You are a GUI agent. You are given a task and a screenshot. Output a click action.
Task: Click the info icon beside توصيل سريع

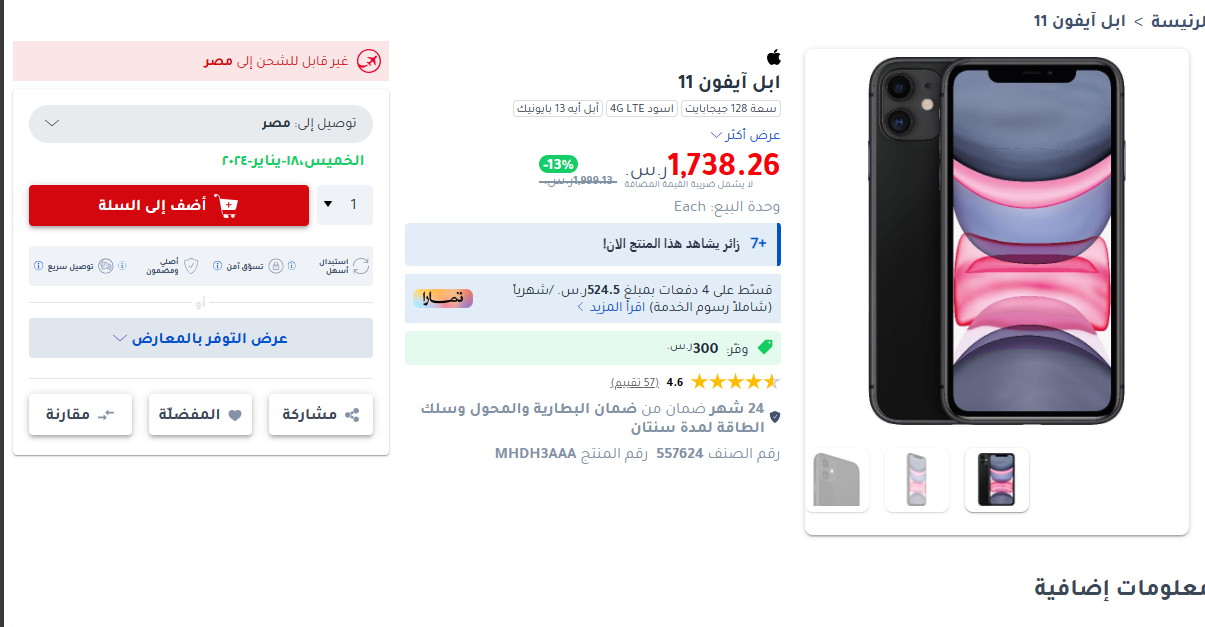[x=38, y=266]
